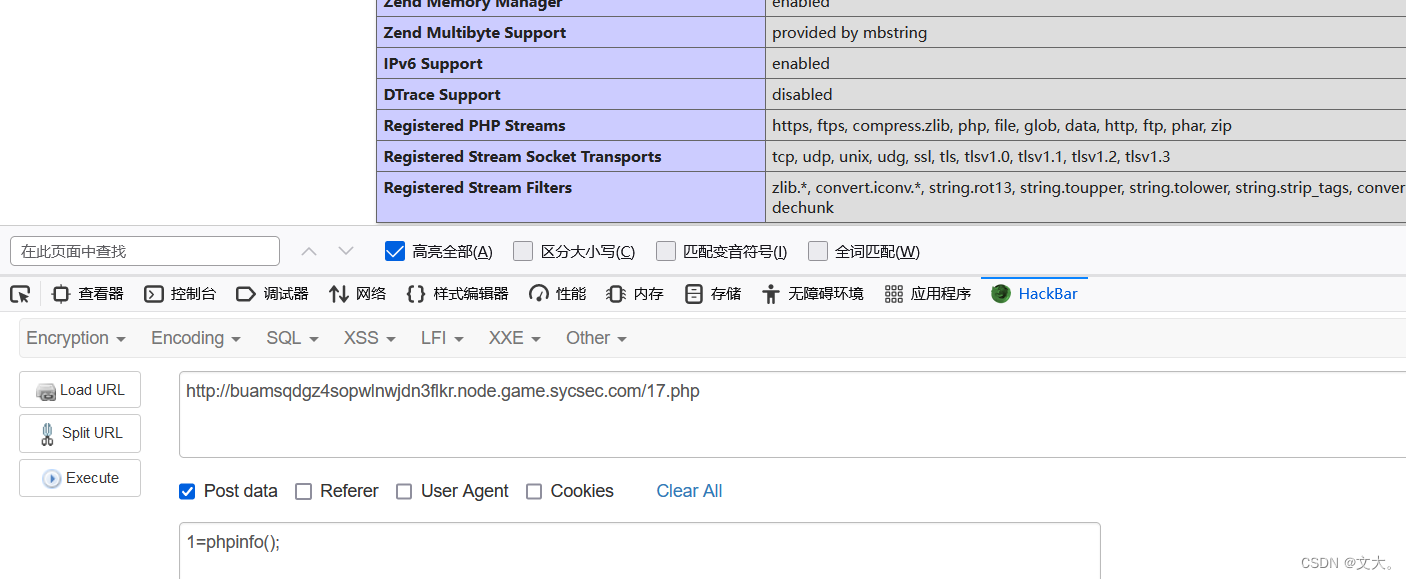The height and width of the screenshot is (579, 1406).
Task: Select the element picker tool
Action: (20, 293)
